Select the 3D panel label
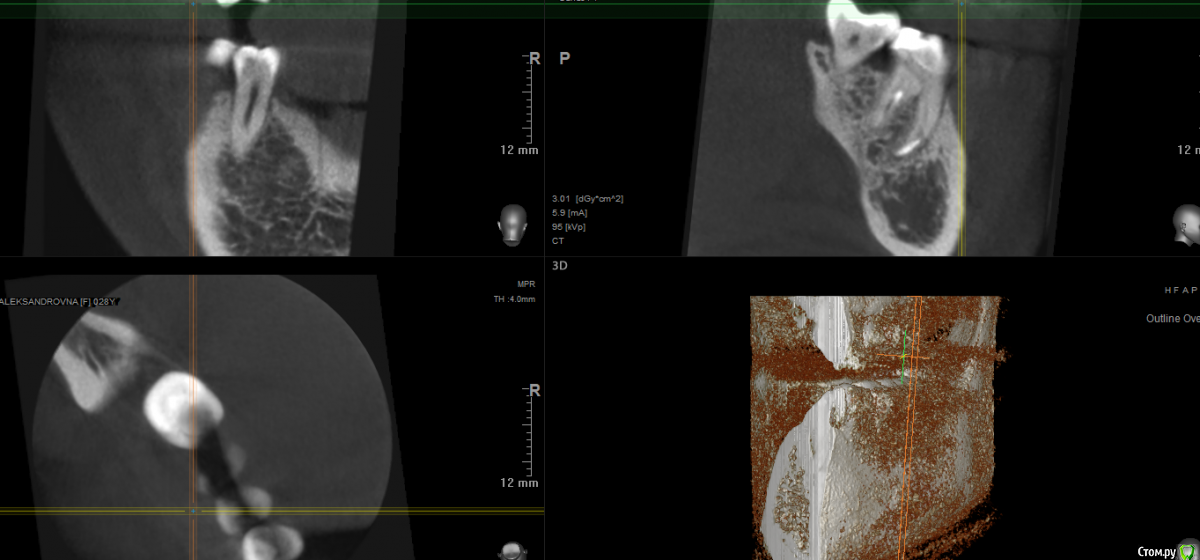Image resolution: width=1200 pixels, height=560 pixels. click(560, 266)
